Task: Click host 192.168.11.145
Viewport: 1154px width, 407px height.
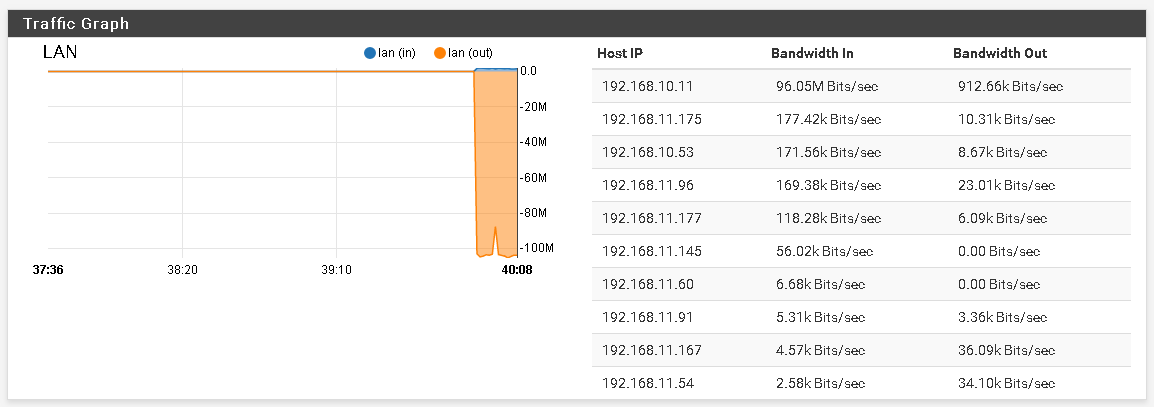Action: tap(652, 251)
